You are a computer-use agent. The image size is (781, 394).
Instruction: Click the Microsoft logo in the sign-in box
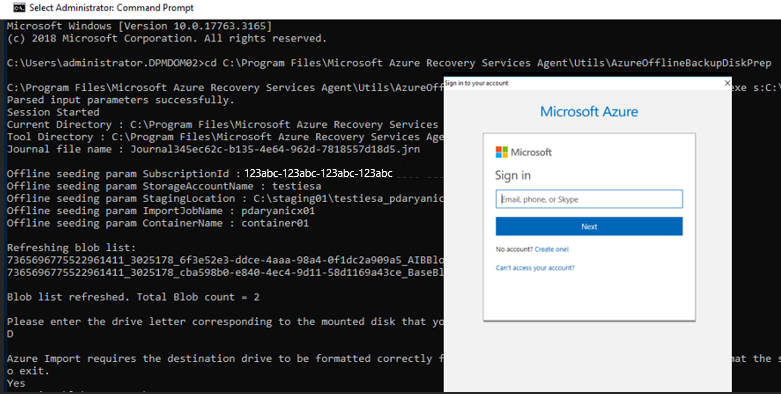[523, 152]
